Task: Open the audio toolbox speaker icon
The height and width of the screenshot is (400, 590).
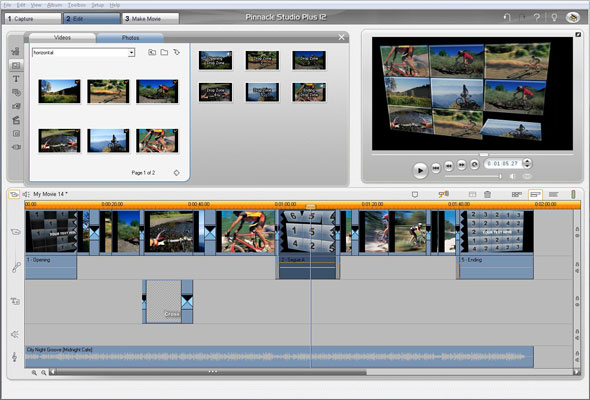Action: pyautogui.click(x=26, y=194)
